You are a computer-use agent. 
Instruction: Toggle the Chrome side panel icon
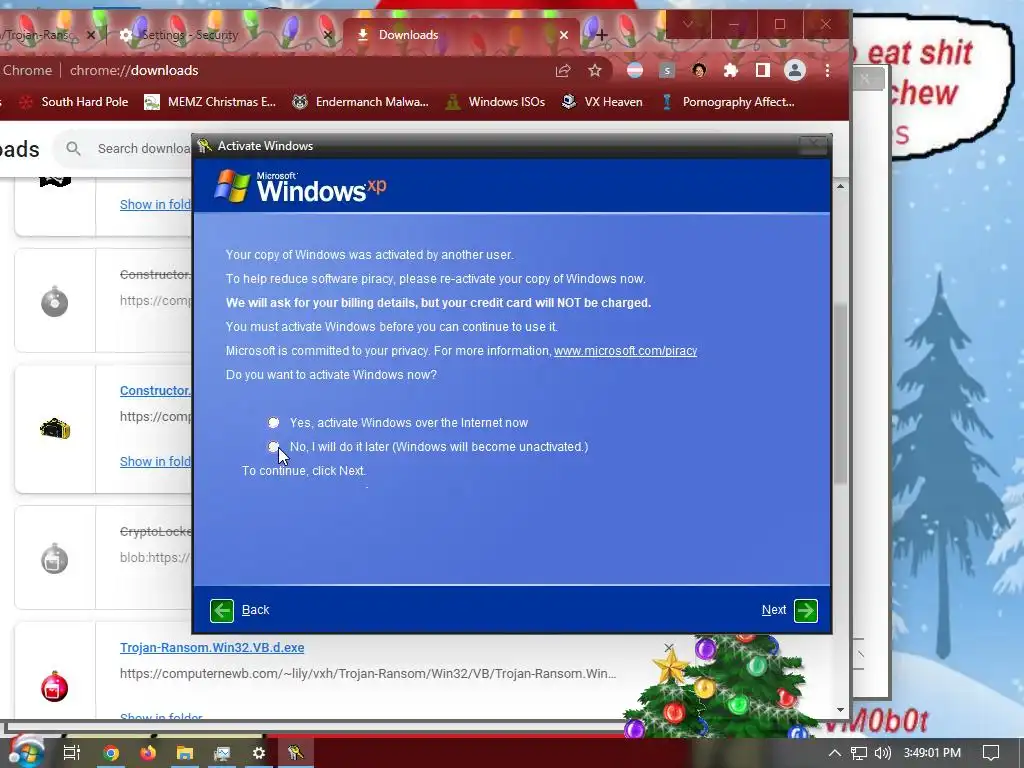763,71
